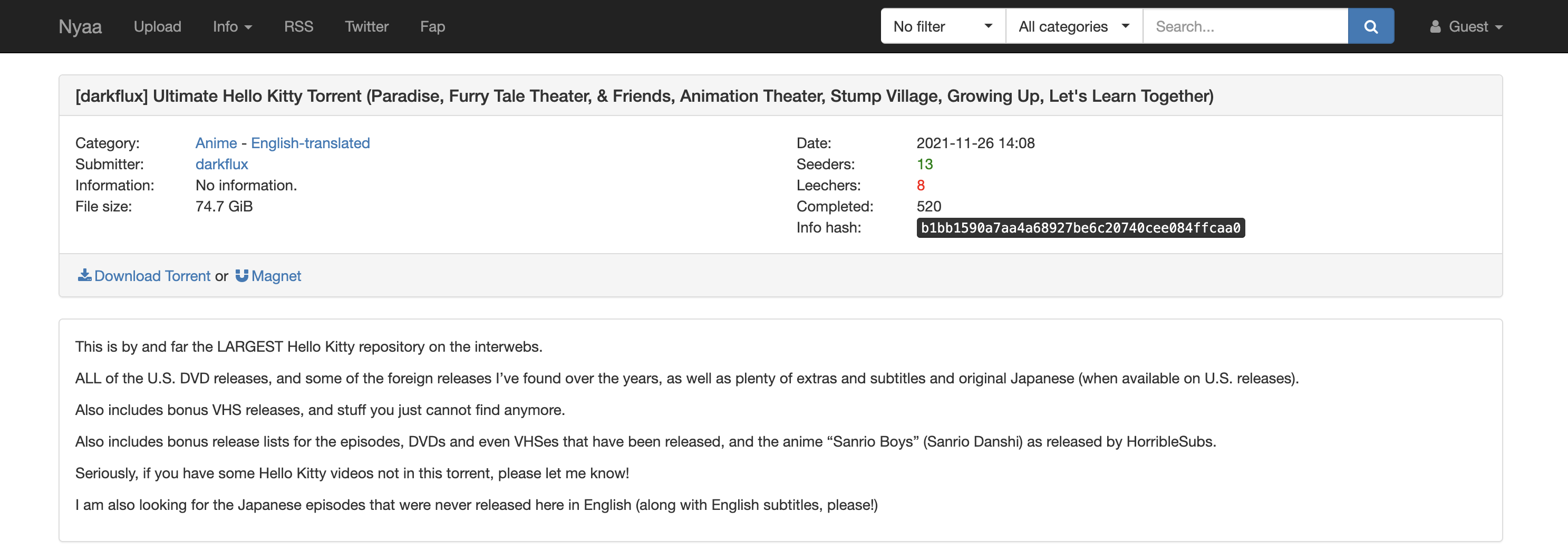This screenshot has width=1568, height=560.
Task: Open the Upload page
Action: tap(157, 26)
